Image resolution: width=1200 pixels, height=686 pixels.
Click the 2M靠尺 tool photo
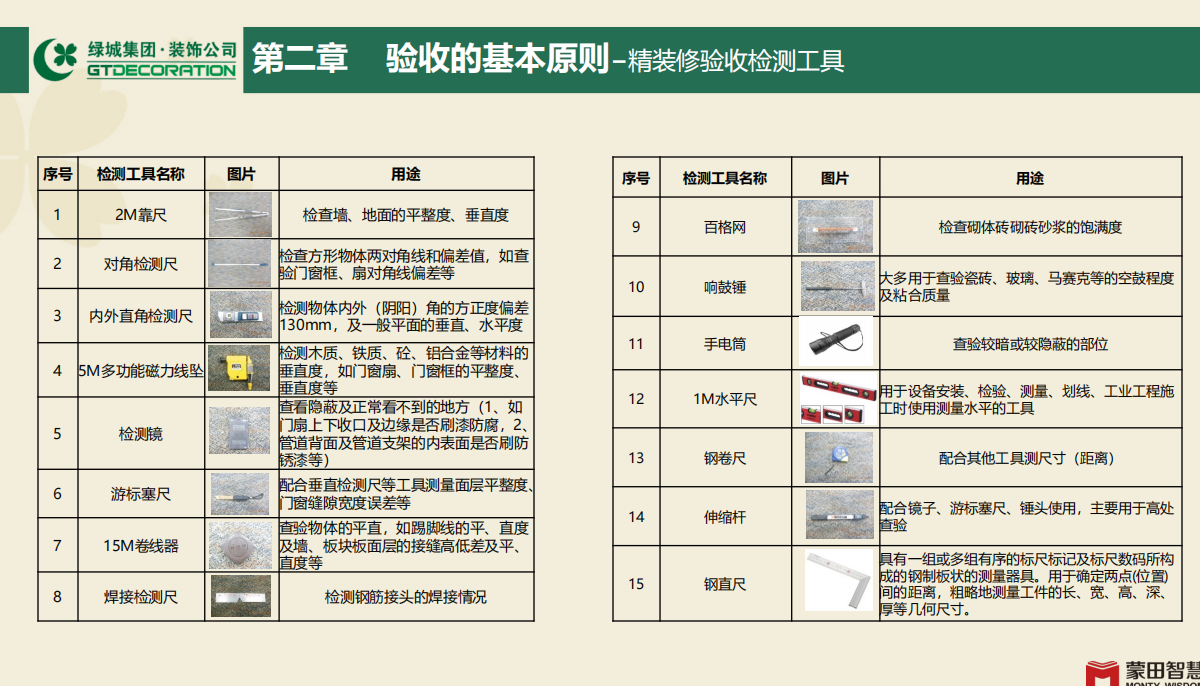240,214
